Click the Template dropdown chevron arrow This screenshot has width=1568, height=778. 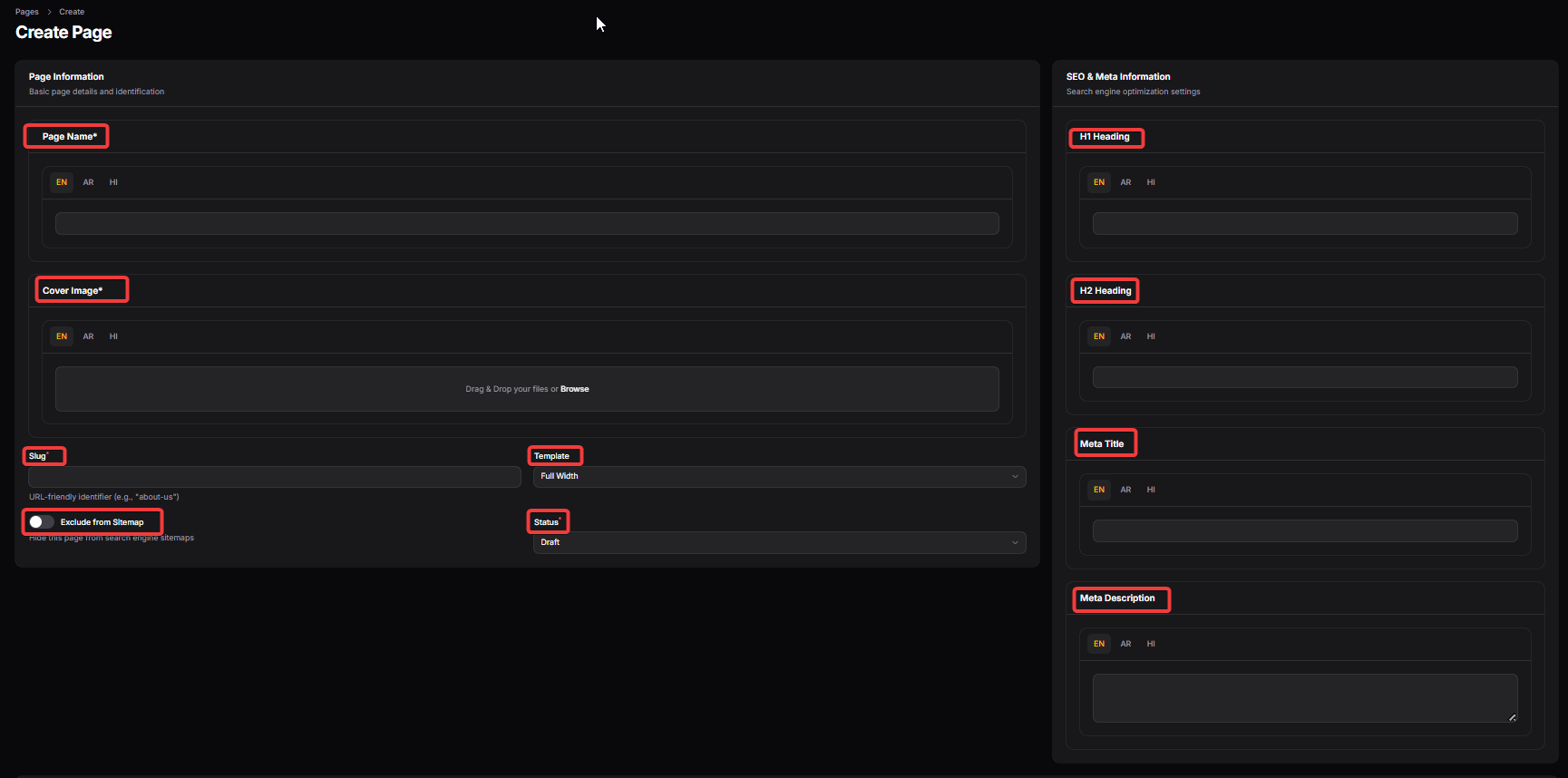(1015, 476)
